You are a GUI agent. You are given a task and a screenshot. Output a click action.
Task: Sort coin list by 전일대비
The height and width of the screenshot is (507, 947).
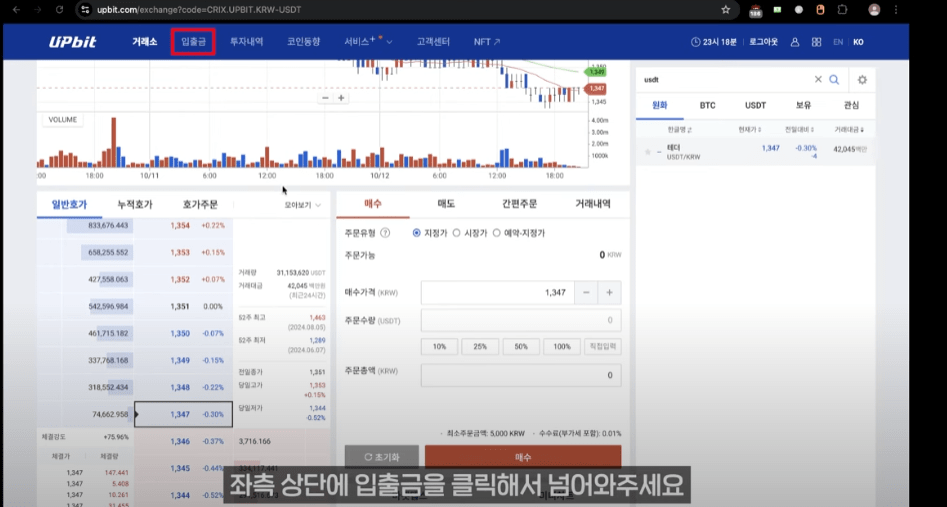pos(800,130)
